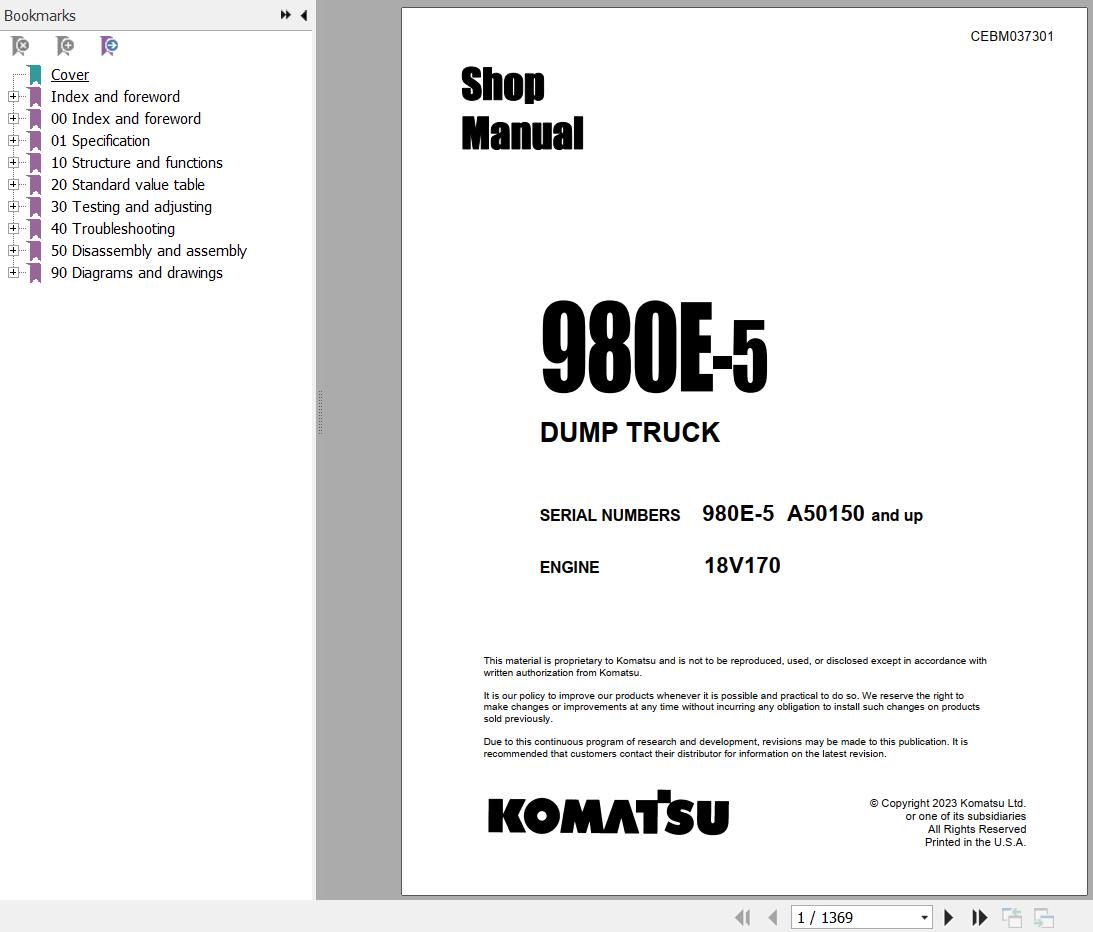Open the page number dropdown arrow
Screen dimensions: 1093x932
pyautogui.click(x=924, y=917)
